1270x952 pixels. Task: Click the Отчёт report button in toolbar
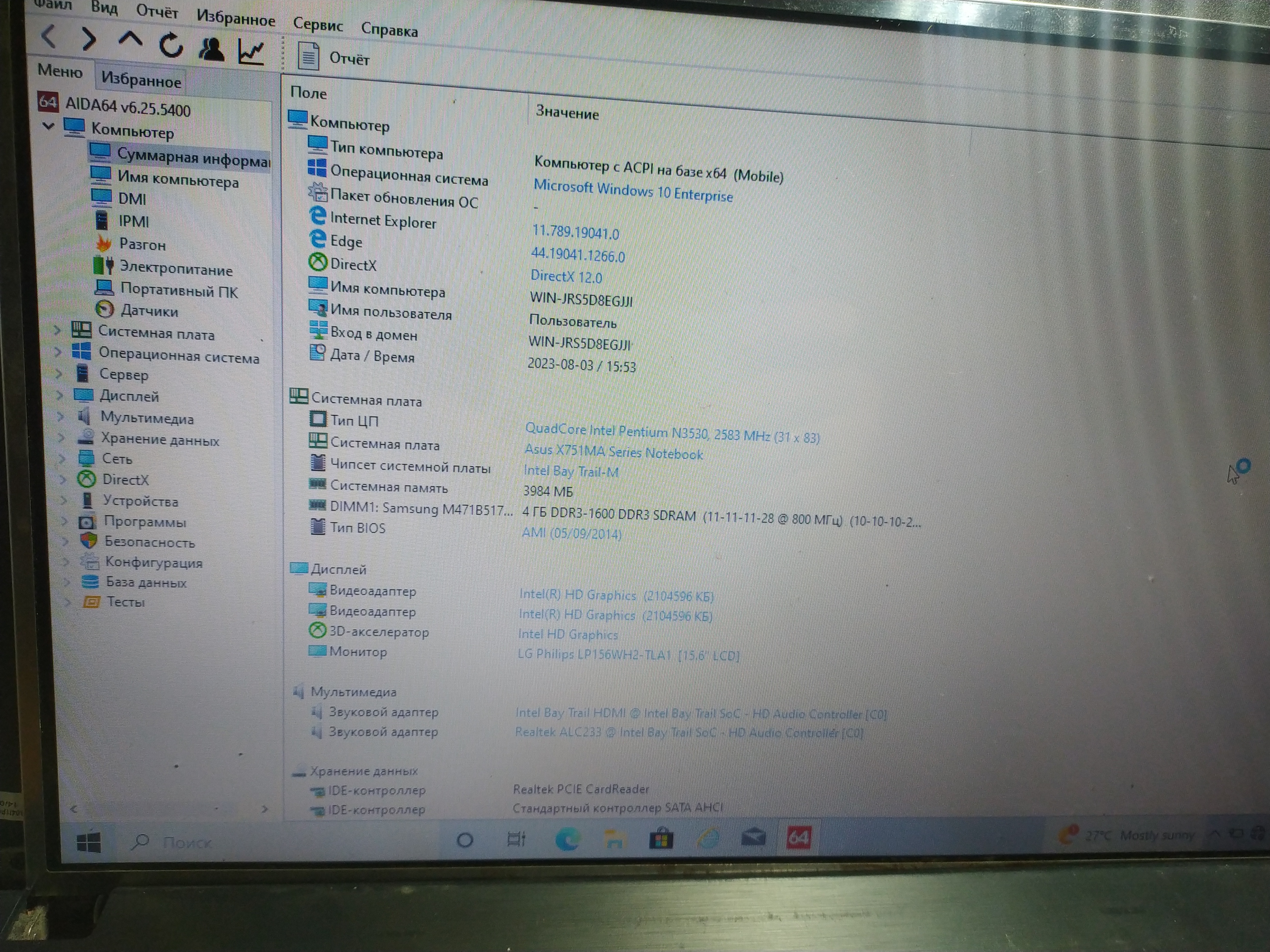point(334,57)
